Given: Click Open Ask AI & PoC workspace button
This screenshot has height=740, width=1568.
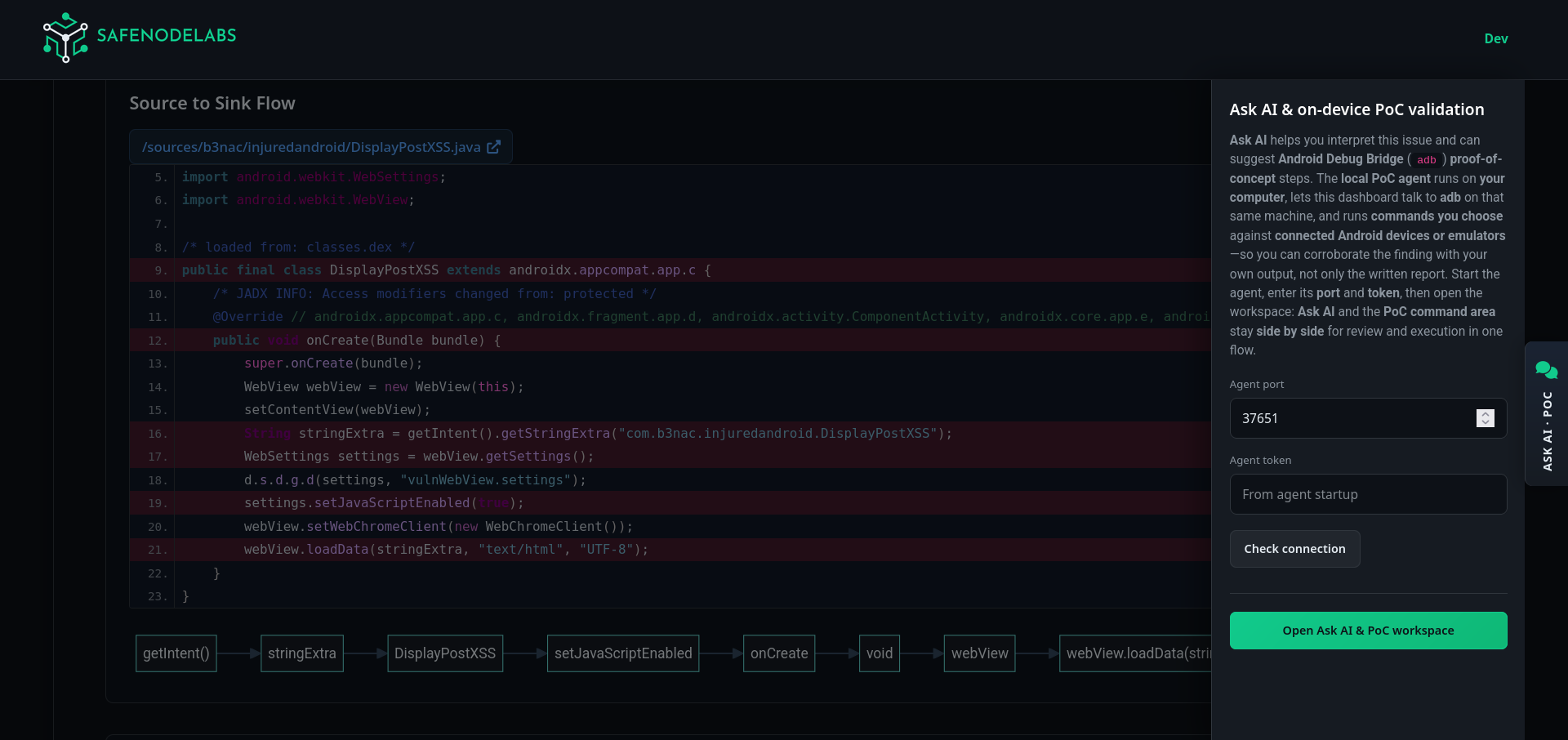Looking at the screenshot, I should point(1368,631).
